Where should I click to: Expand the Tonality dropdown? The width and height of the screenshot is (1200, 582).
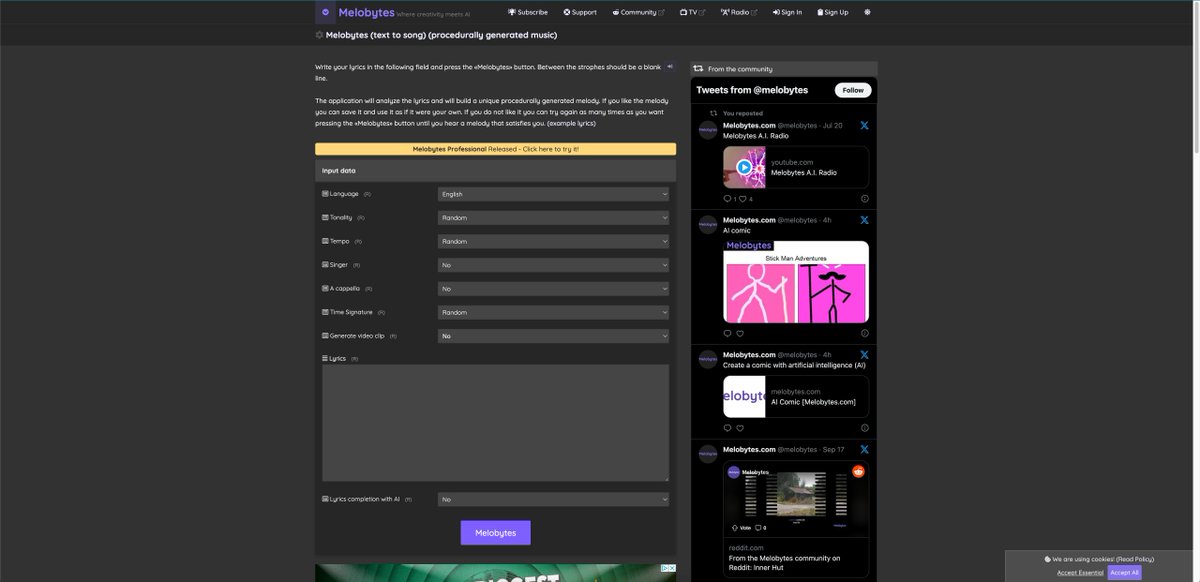pyautogui.click(x=553, y=218)
